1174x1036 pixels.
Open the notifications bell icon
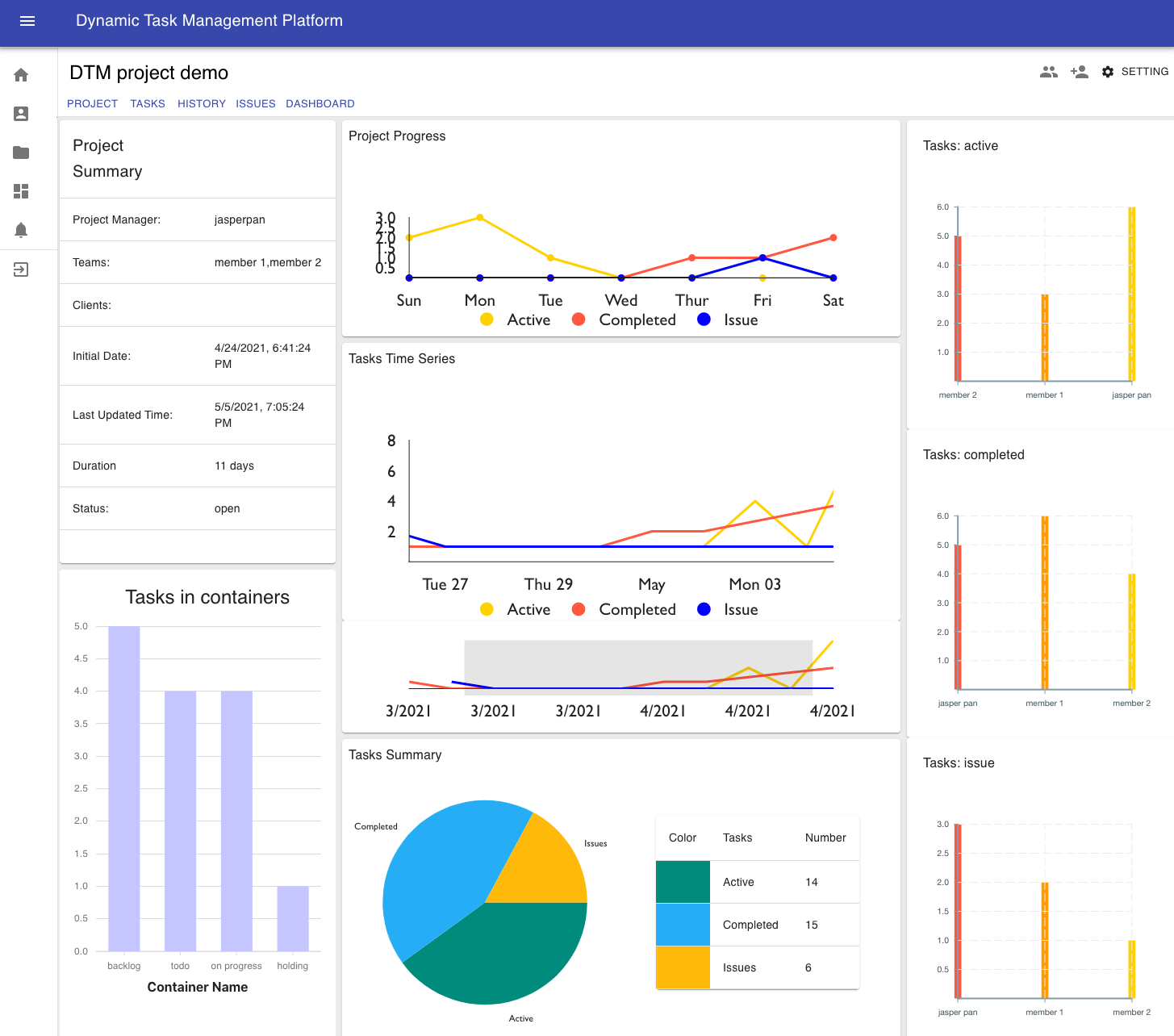coord(21,230)
